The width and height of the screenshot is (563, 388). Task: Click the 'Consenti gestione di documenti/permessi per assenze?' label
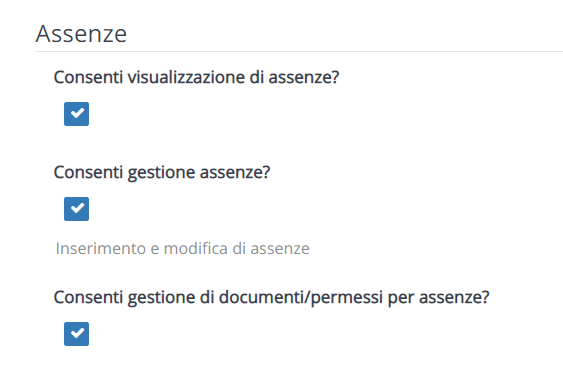(x=271, y=298)
